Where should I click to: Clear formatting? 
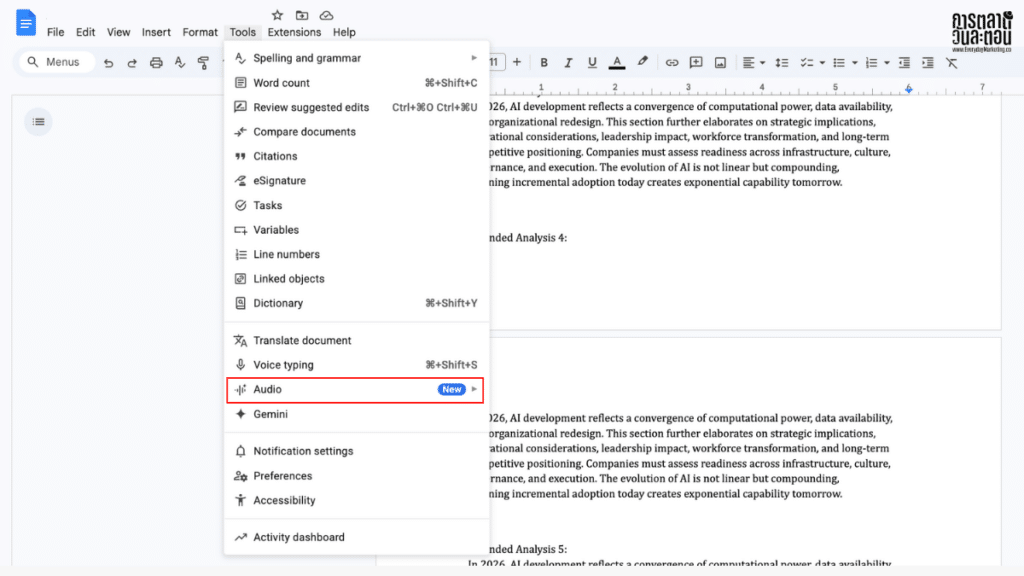click(952, 63)
